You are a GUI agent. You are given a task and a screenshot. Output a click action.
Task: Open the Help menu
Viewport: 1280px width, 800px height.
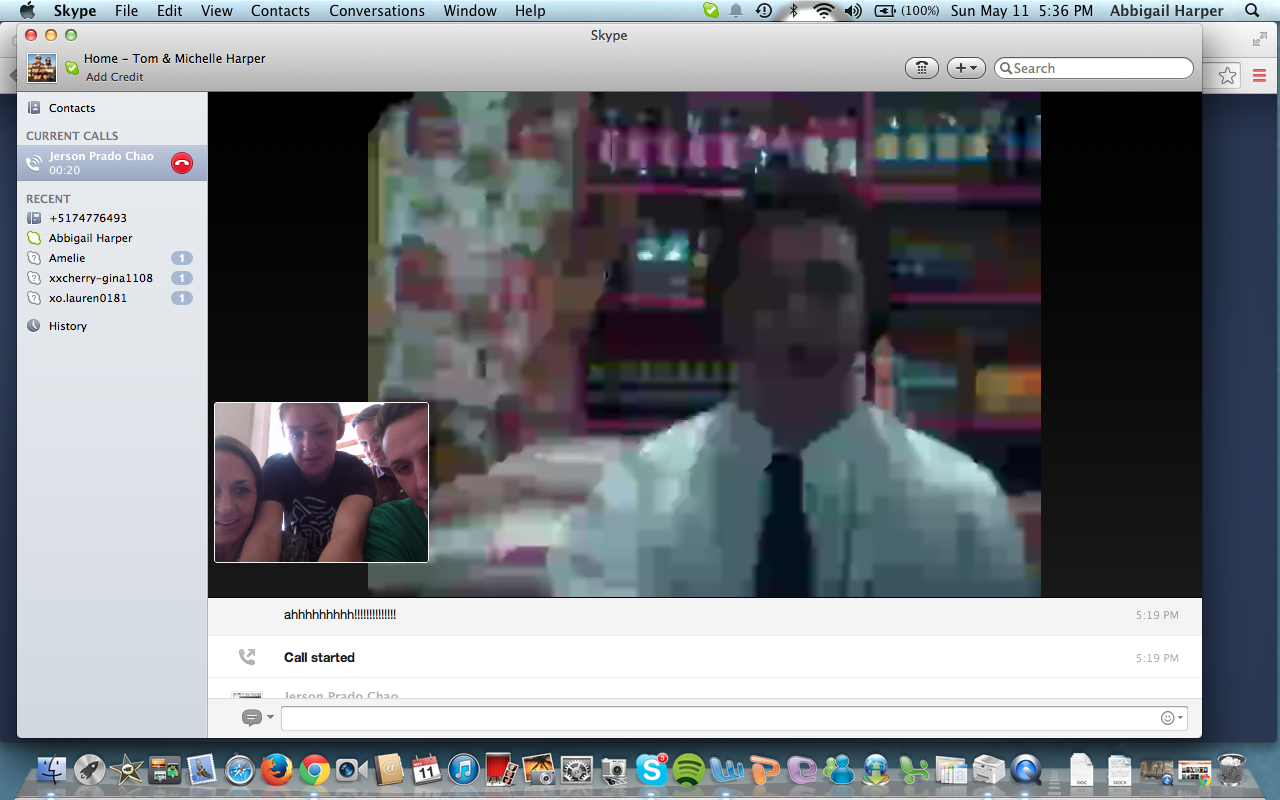pyautogui.click(x=530, y=11)
